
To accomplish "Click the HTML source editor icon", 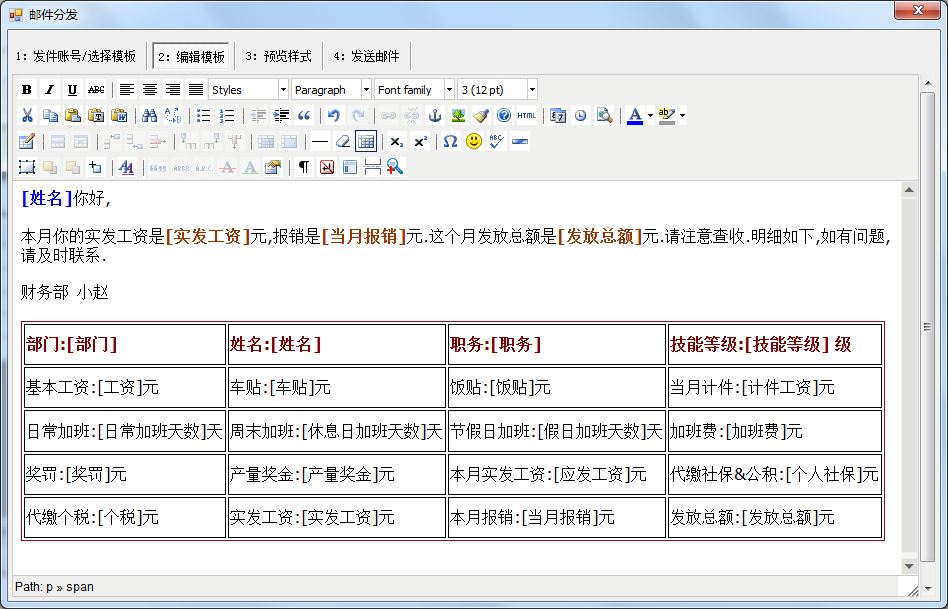I will (x=526, y=115).
